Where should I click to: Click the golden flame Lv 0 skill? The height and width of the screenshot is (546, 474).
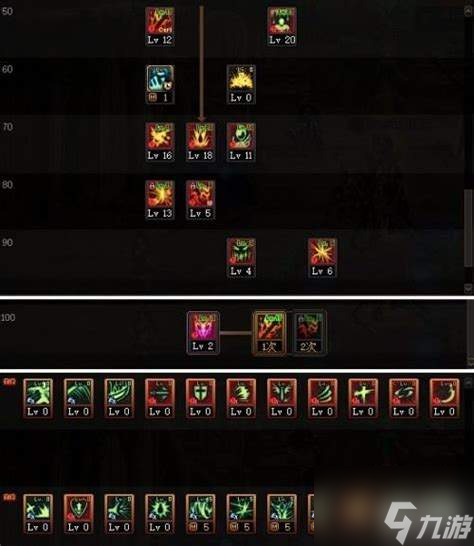point(241,84)
